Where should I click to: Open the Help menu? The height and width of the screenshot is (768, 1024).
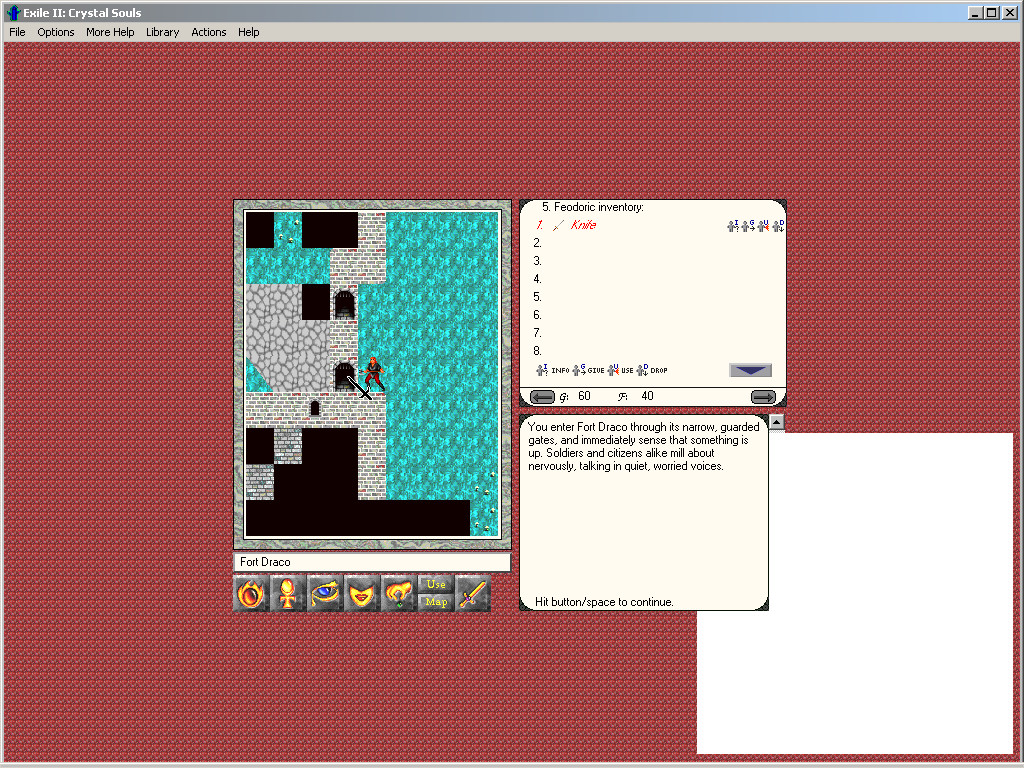[x=248, y=32]
